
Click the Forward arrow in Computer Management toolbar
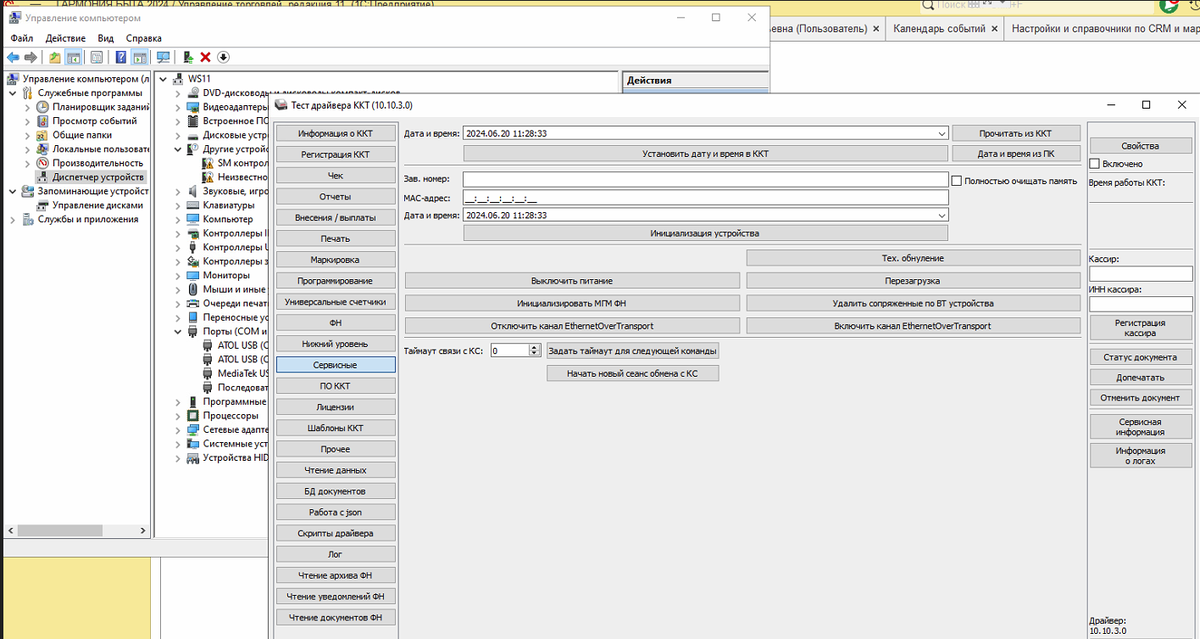point(31,57)
